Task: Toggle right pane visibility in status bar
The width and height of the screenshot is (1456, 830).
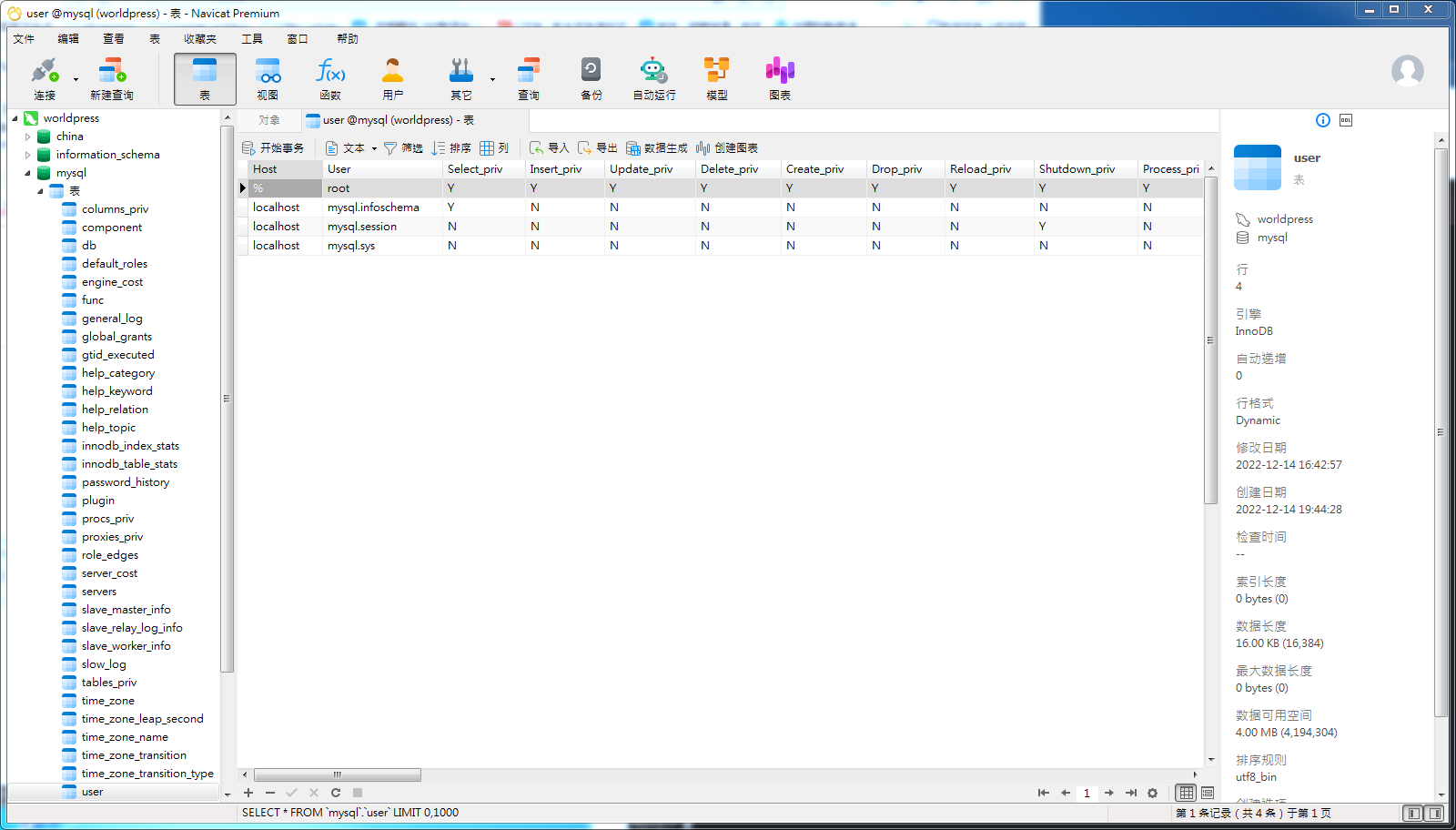Action: (1434, 813)
